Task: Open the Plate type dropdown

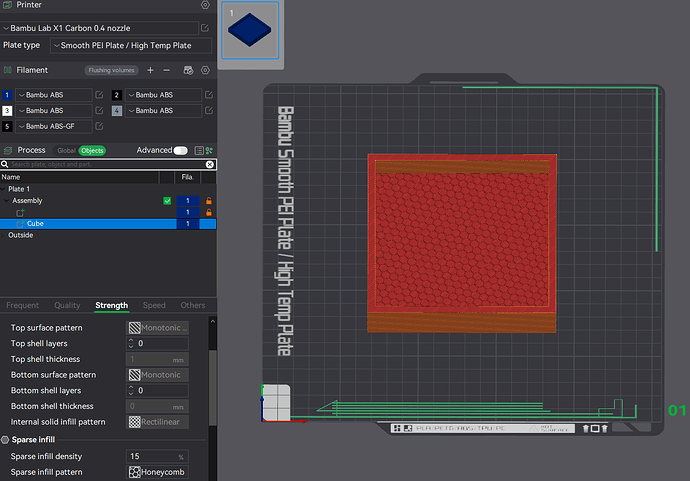Action: tap(131, 45)
